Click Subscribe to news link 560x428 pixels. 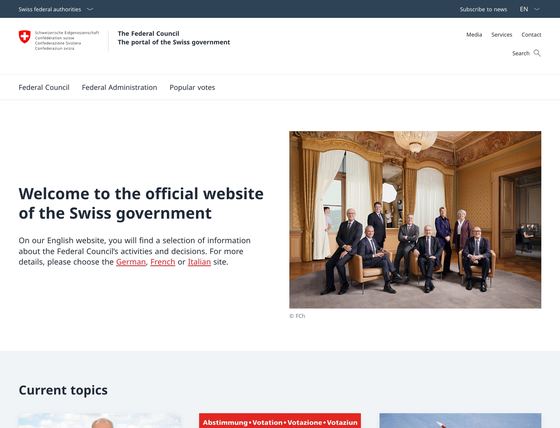click(483, 9)
